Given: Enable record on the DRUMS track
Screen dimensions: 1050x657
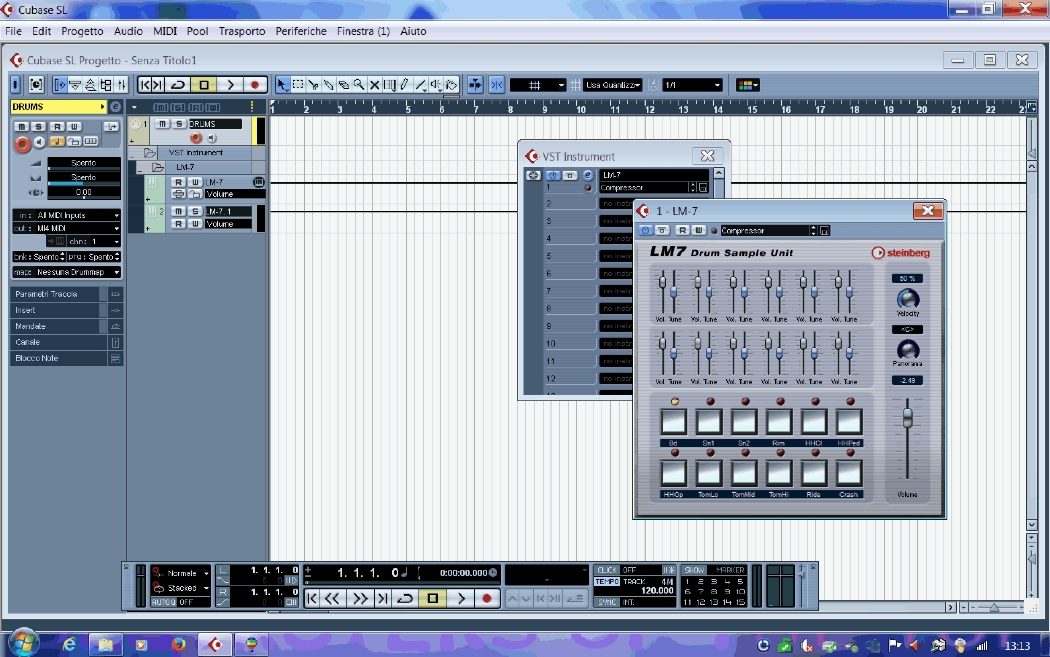Looking at the screenshot, I should 196,138.
